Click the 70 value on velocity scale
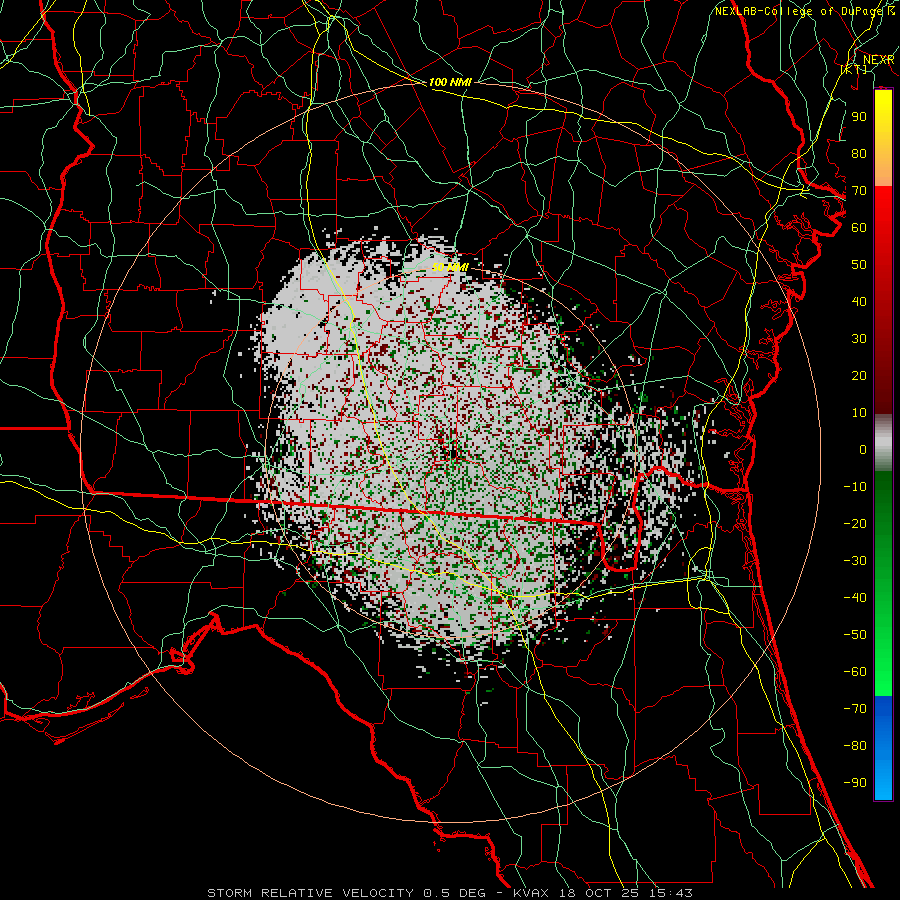Image resolution: width=900 pixels, height=900 pixels. (x=859, y=191)
